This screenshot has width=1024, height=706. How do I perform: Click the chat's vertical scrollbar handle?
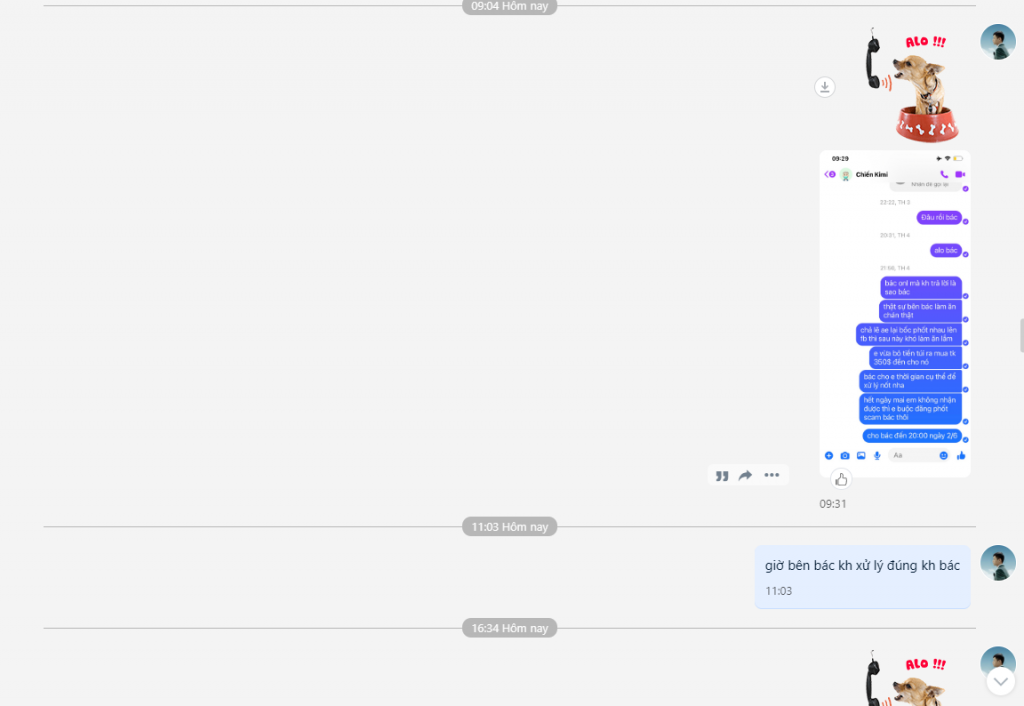click(1020, 336)
